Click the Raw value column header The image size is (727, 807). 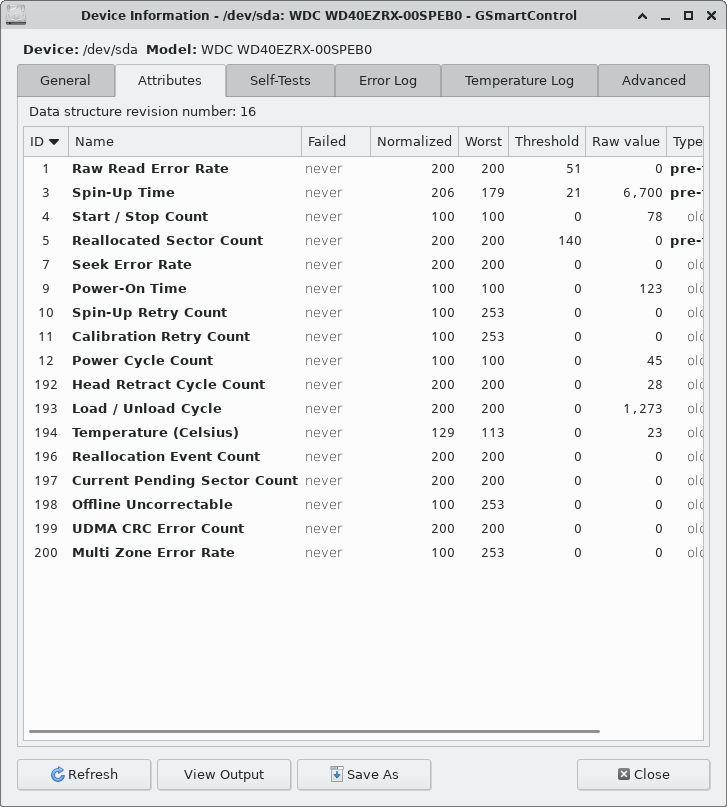click(x=626, y=142)
